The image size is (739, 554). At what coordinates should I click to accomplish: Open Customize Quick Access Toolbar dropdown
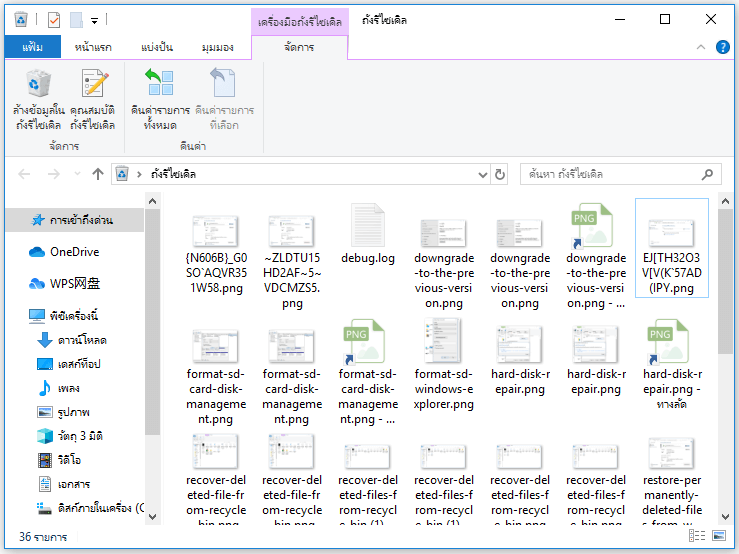click(x=94, y=19)
